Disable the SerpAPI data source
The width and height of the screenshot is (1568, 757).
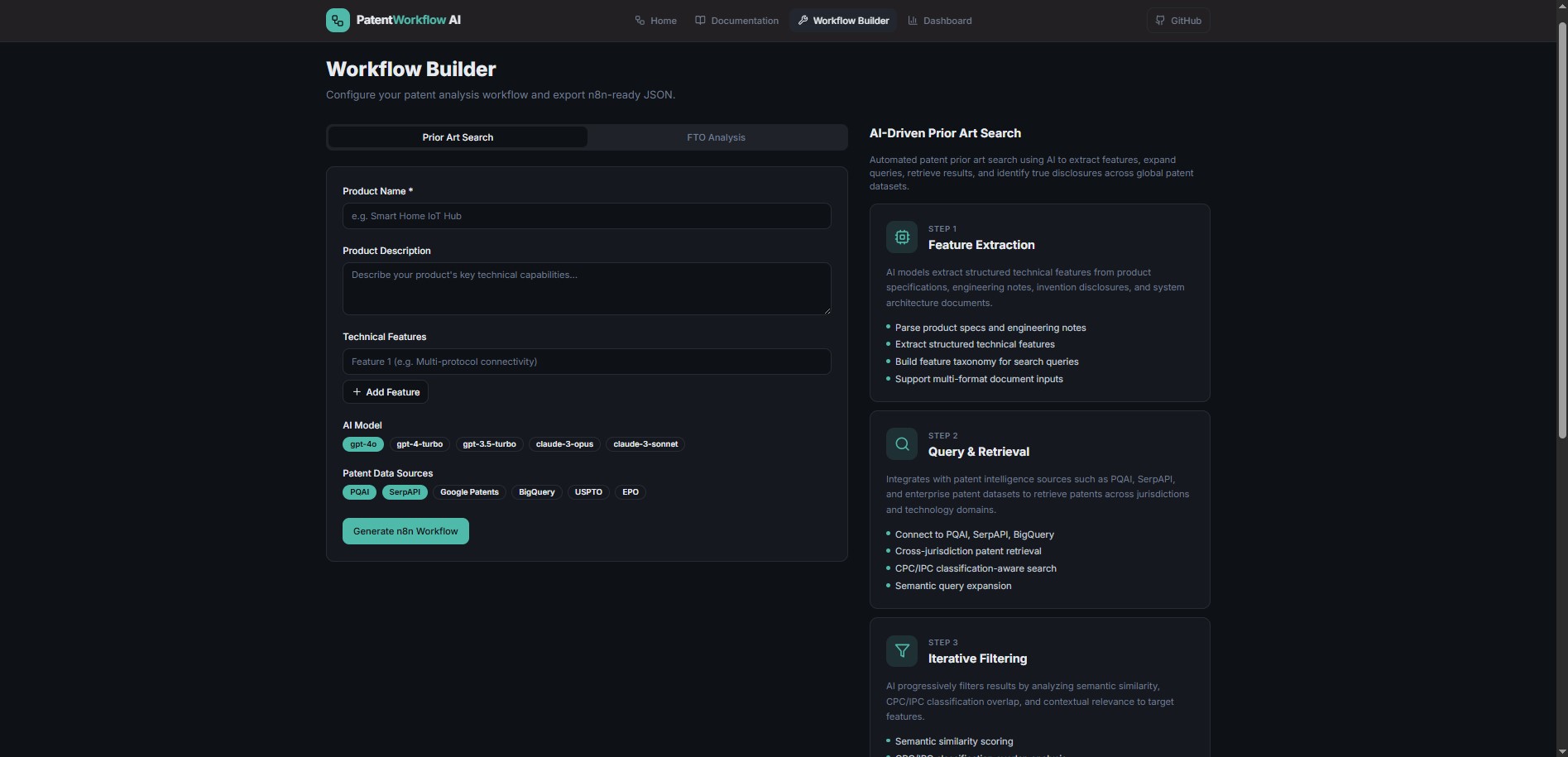pos(405,492)
